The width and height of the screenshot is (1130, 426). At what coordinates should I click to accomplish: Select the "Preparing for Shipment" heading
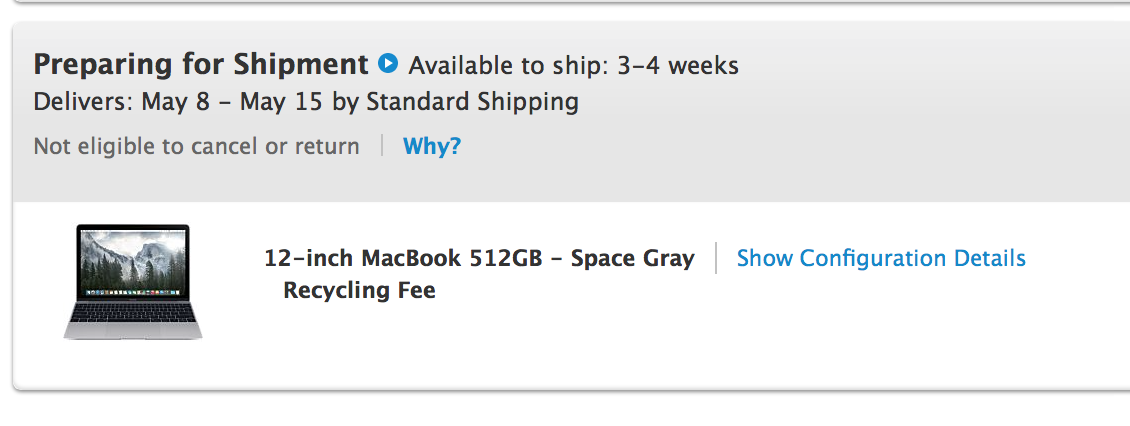click(x=201, y=64)
